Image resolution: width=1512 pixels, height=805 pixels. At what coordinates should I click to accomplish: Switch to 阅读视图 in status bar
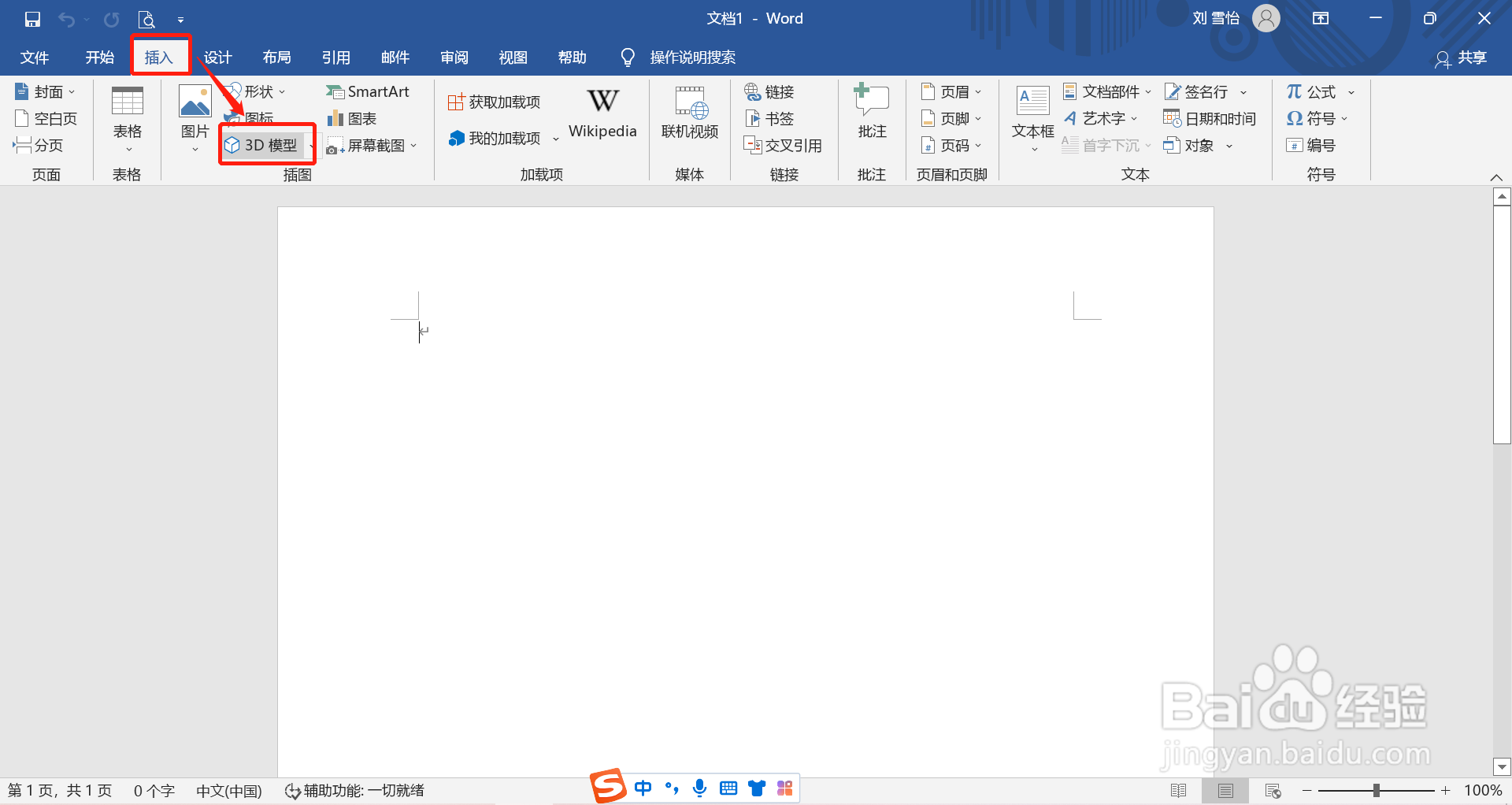[1180, 790]
